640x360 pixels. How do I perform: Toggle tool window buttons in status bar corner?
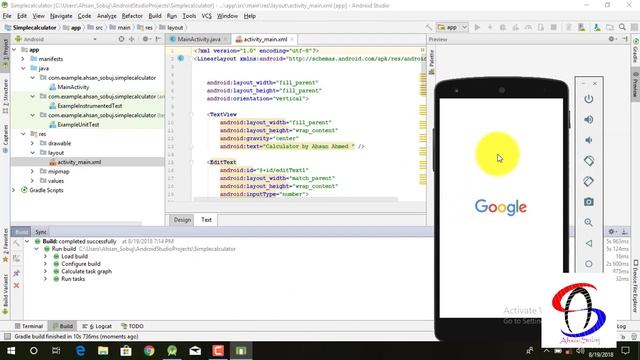[x=7, y=336]
